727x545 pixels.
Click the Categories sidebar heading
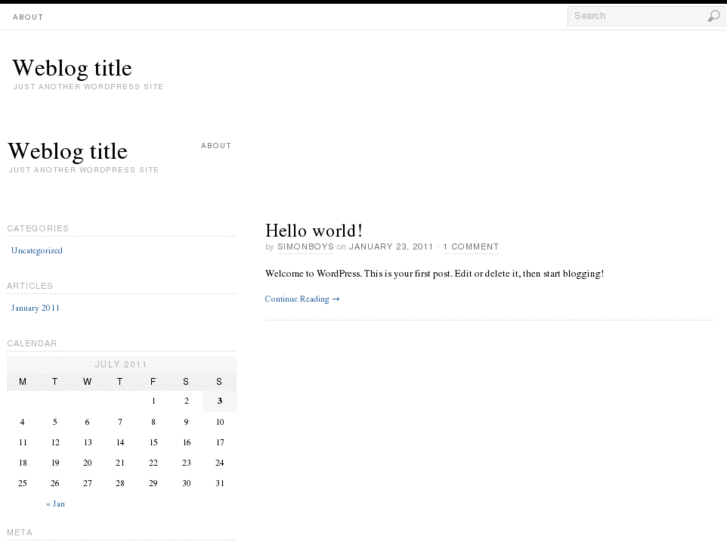[38, 229]
